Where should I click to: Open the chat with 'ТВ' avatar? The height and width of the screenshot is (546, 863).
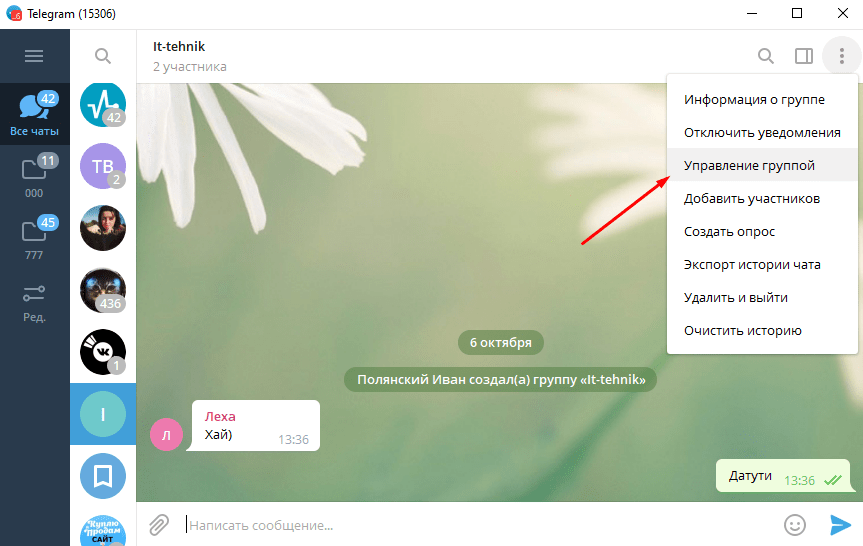click(x=102, y=166)
